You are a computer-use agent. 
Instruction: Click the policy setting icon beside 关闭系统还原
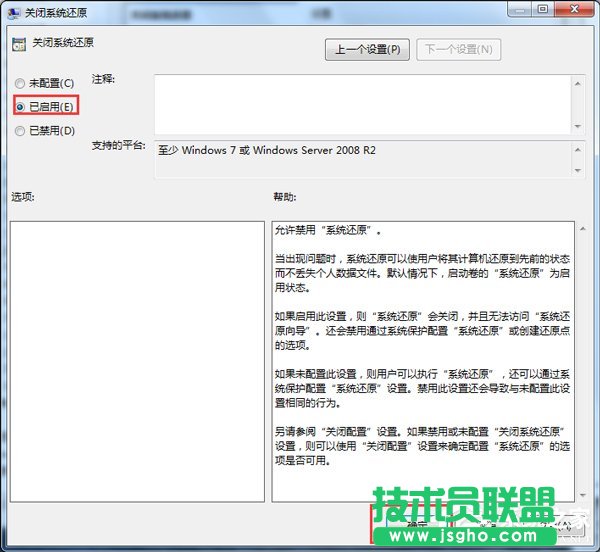click(19, 44)
